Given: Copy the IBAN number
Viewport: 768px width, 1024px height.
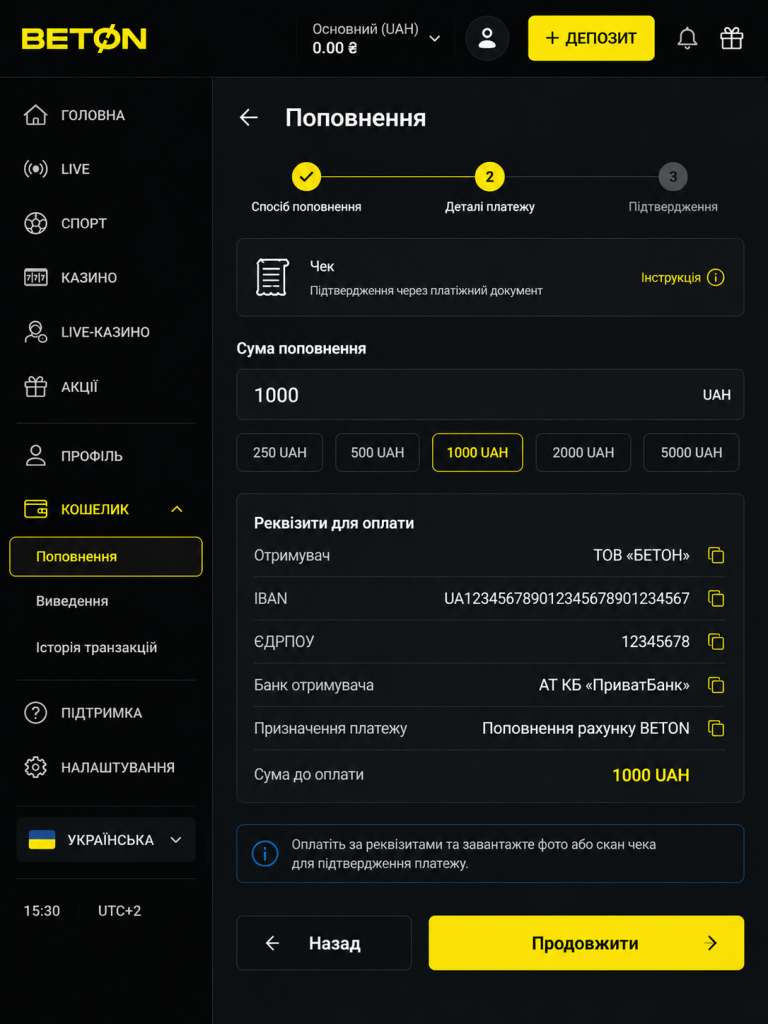Looking at the screenshot, I should [x=716, y=598].
